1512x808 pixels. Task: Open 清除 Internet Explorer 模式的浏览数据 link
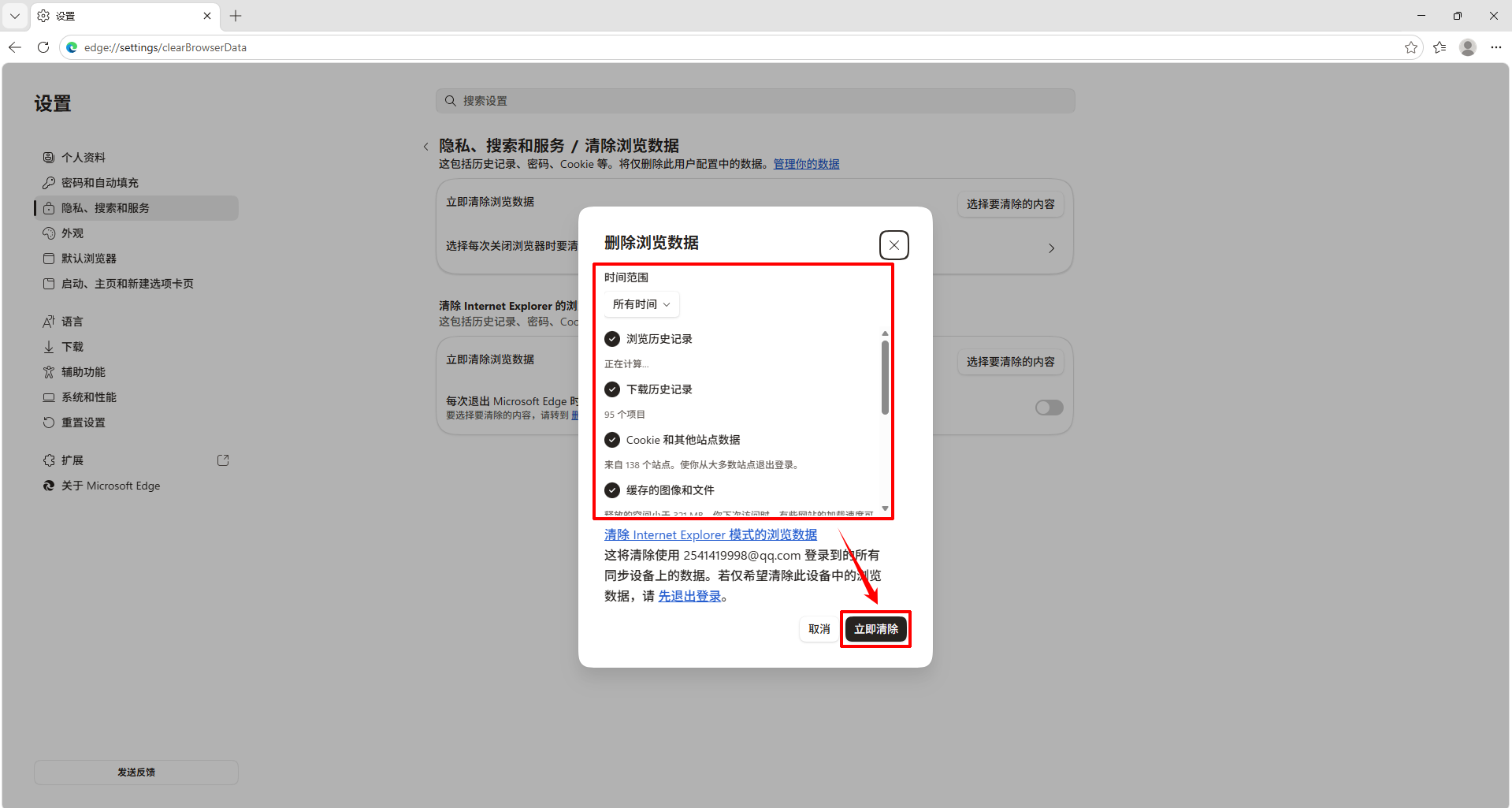[x=711, y=534]
